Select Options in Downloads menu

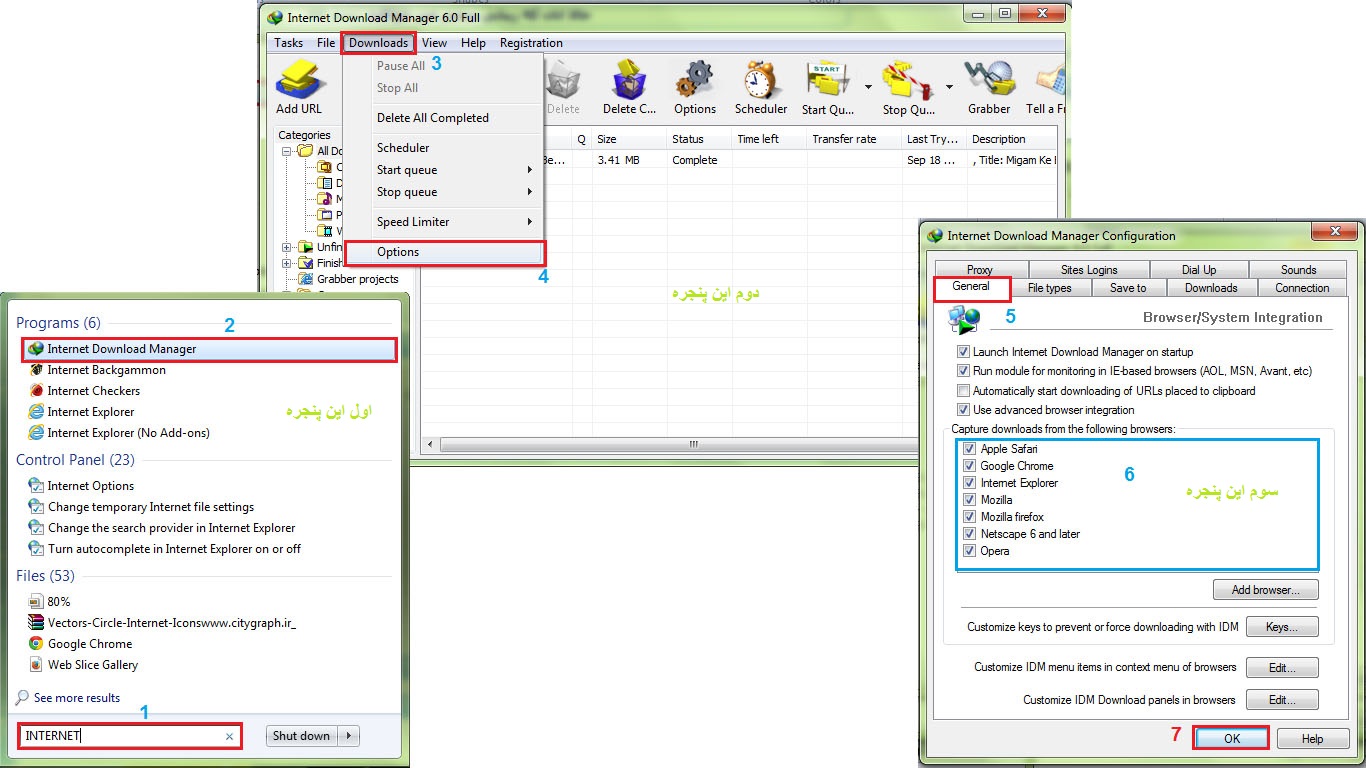pos(443,252)
